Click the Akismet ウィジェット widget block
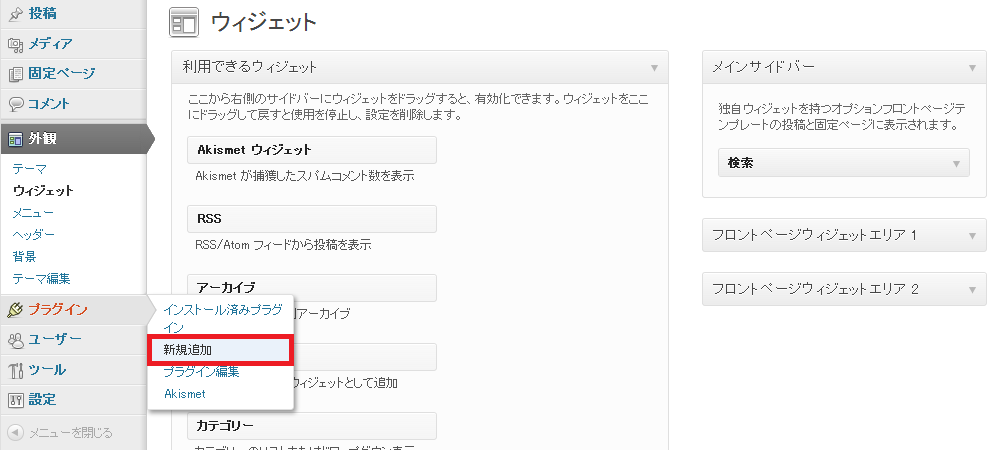Image resolution: width=995 pixels, height=450 pixels. (311, 150)
